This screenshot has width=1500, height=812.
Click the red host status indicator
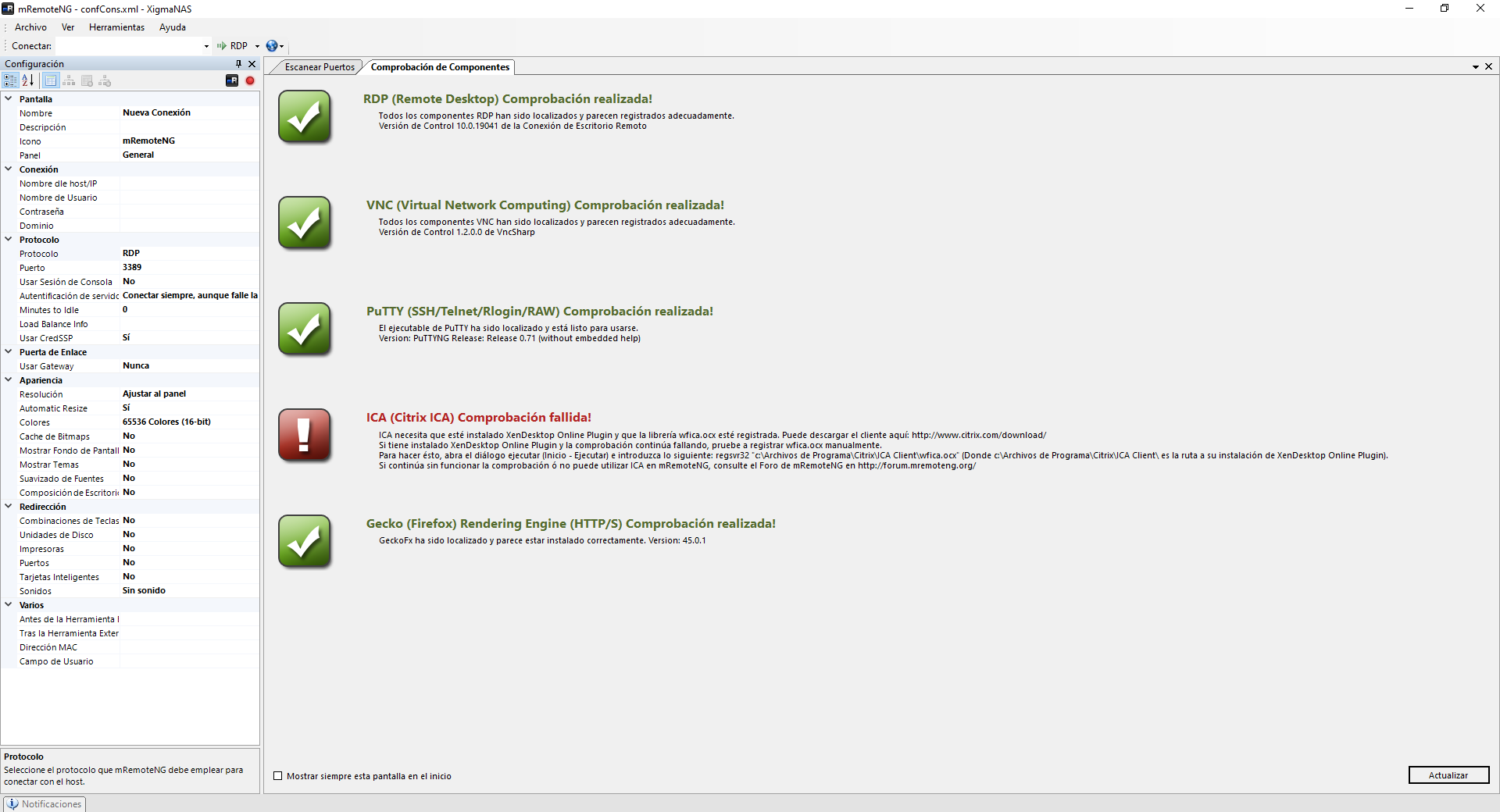pyautogui.click(x=250, y=80)
